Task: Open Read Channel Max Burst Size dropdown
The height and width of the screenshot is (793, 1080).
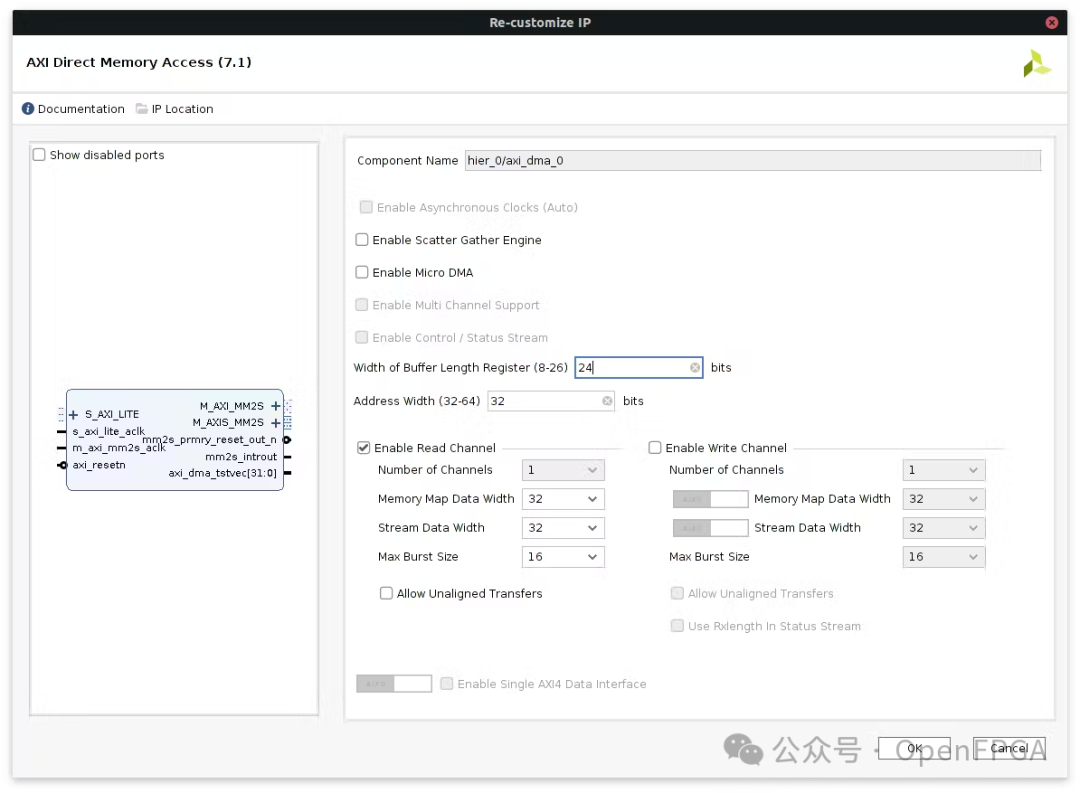Action: click(x=563, y=557)
